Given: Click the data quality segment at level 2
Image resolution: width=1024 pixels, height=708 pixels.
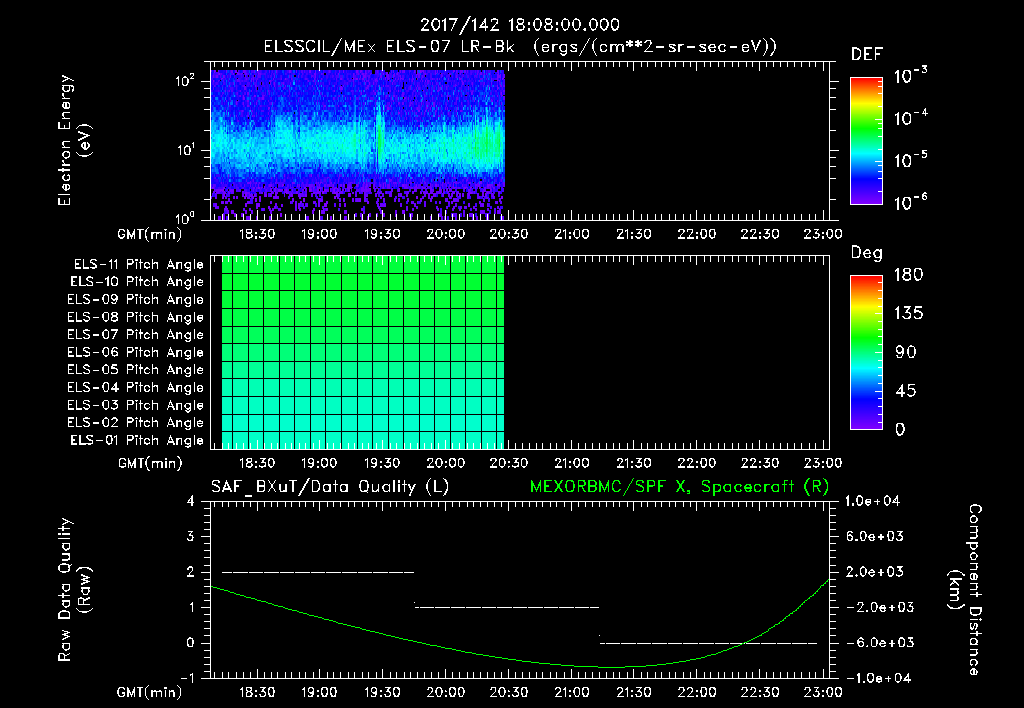Looking at the screenshot, I should 318,572.
